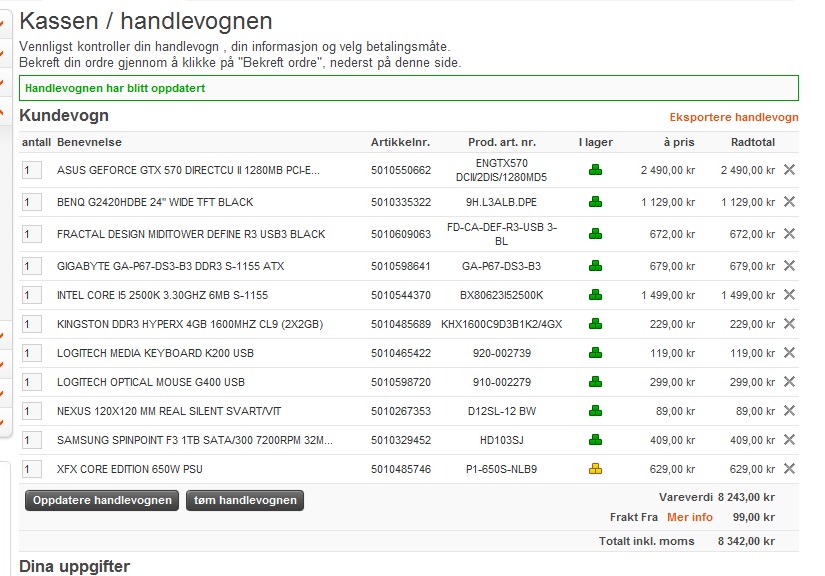This screenshot has height=576, width=825.
Task: Select the Vareverdi 8 243,00 kr value
Action: (746, 497)
